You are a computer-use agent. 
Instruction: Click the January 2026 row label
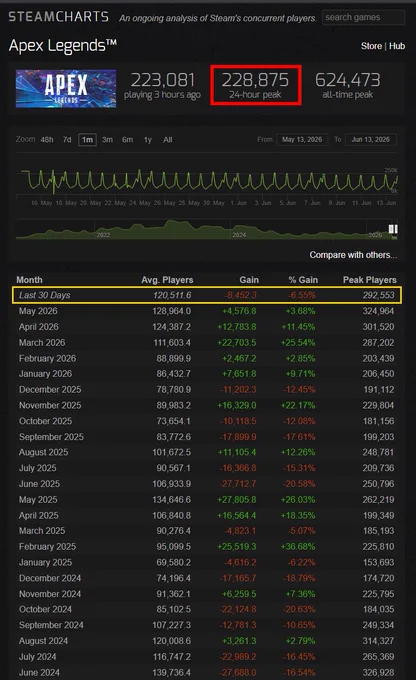pyautogui.click(x=46, y=374)
